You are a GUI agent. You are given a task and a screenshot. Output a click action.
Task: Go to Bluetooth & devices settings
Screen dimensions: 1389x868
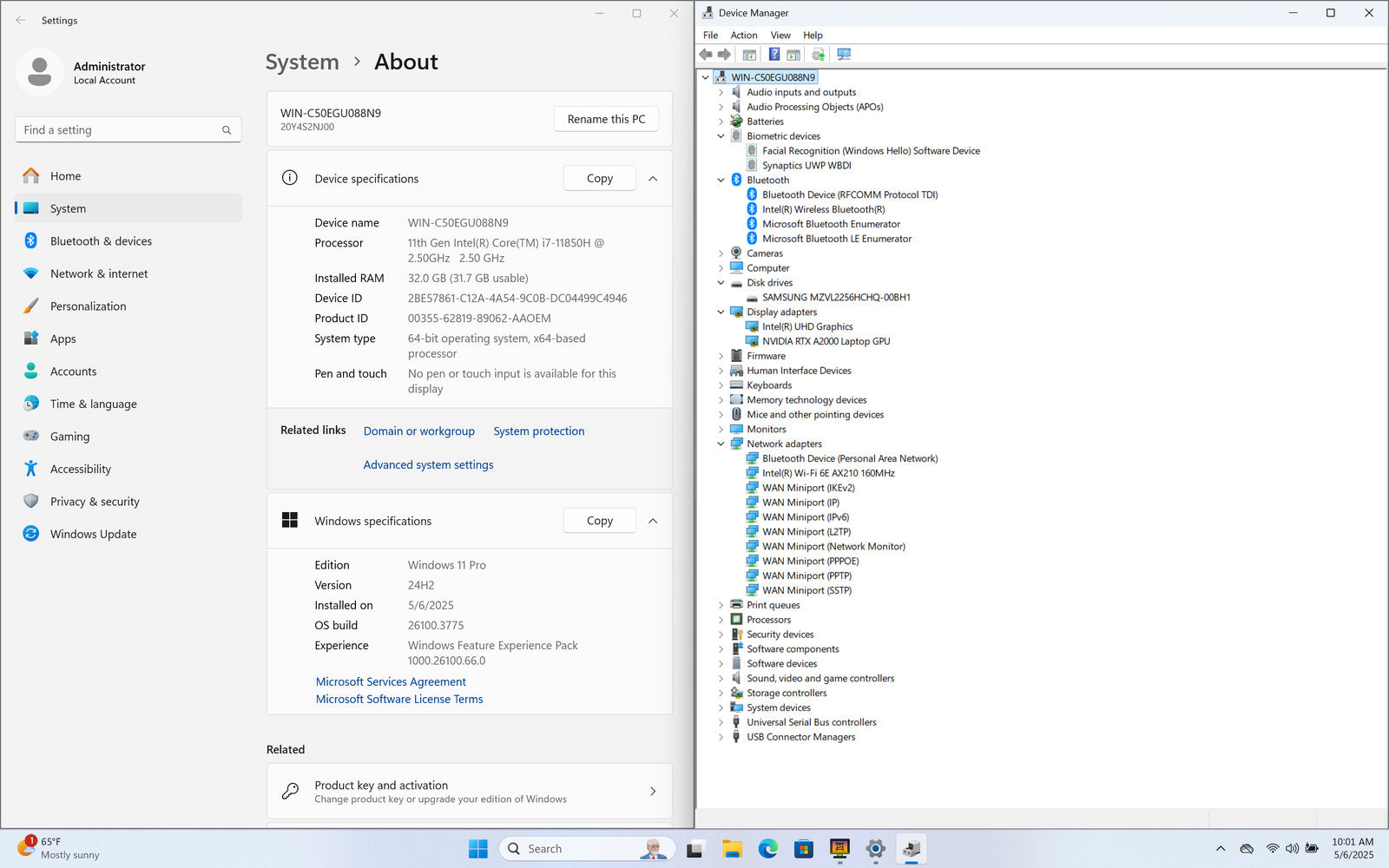[128, 241]
